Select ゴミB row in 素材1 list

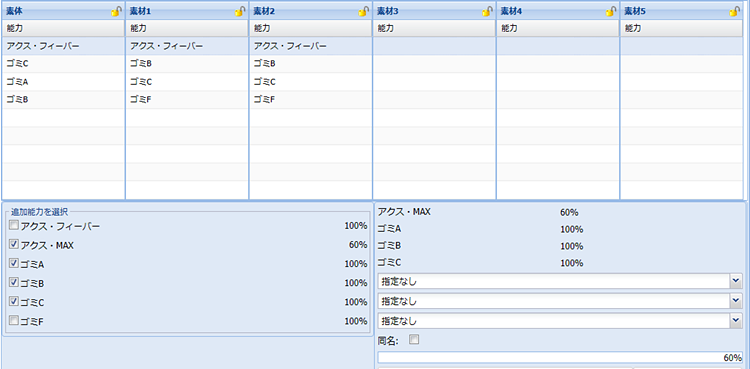click(187, 64)
